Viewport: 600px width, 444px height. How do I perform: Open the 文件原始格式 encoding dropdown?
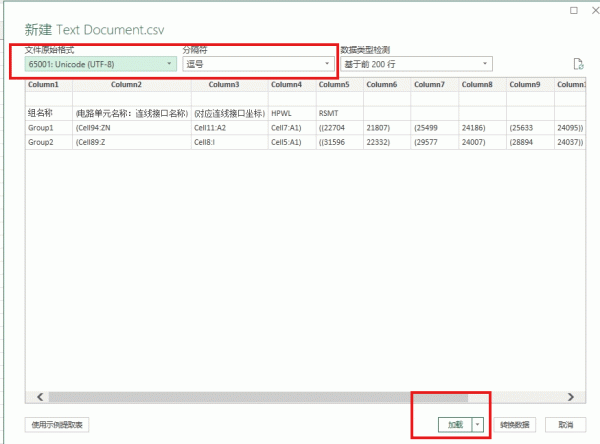pos(99,63)
